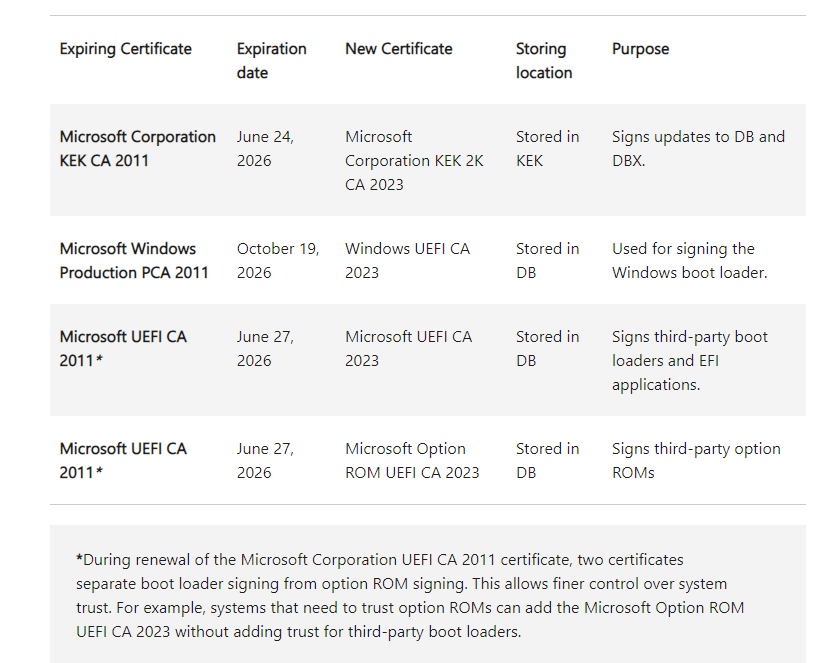This screenshot has height=663, width=828.
Task: Click 'Microsoft Corporation KEK CA 2011' cell
Action: (x=138, y=148)
